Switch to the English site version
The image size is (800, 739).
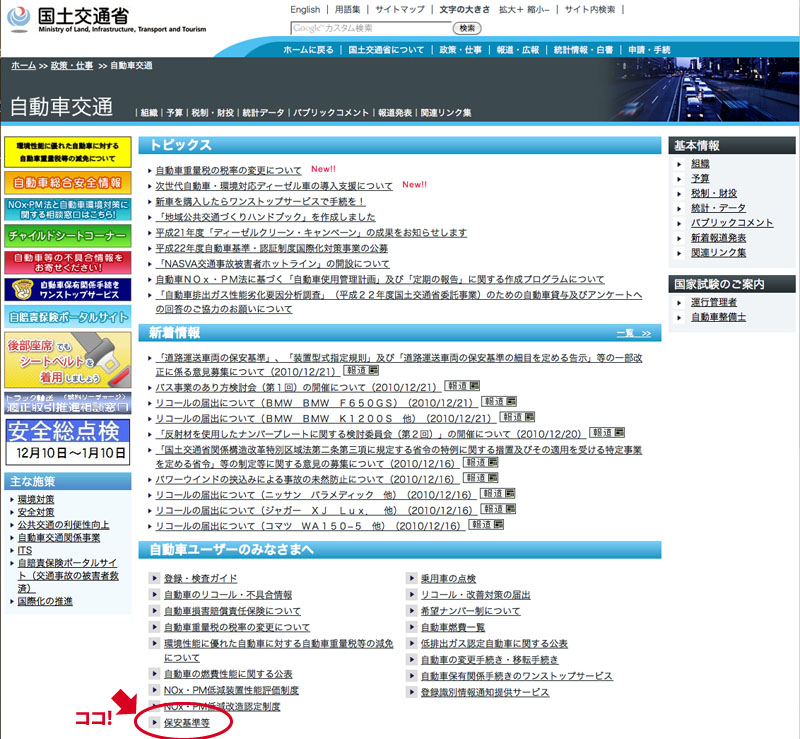tap(305, 10)
